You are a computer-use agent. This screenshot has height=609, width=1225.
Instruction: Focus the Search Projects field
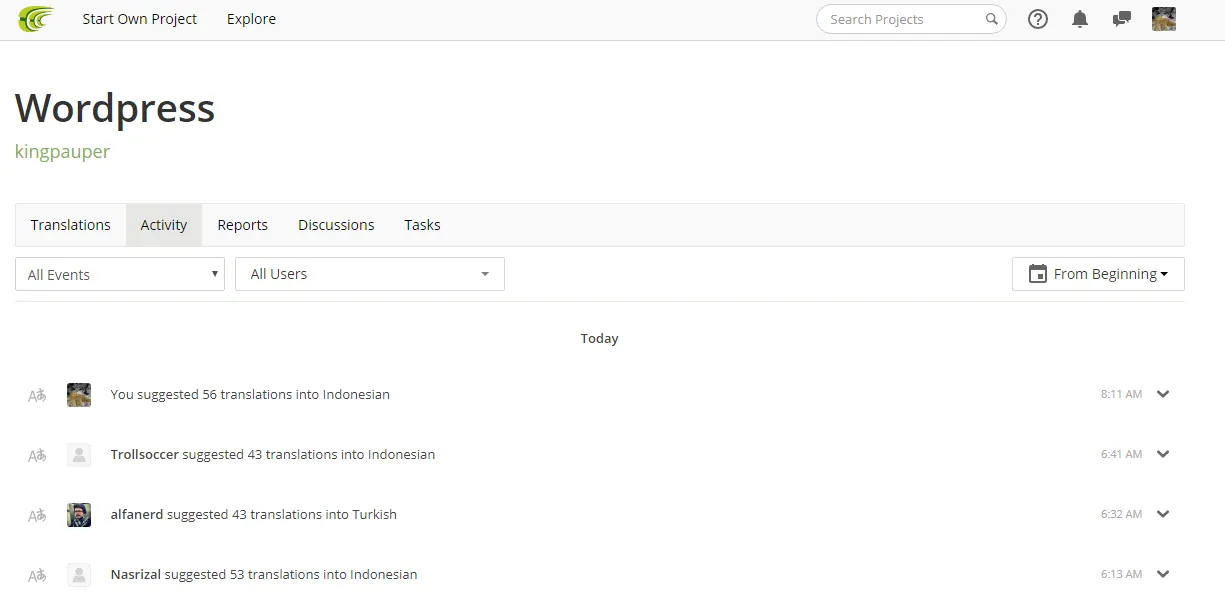(x=911, y=19)
